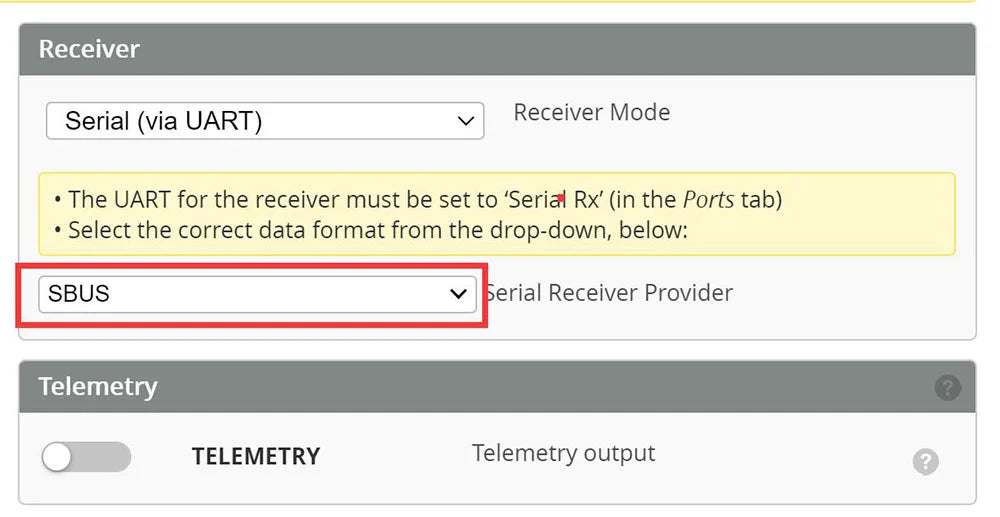1000x517 pixels.
Task: Click the Receiver Mode label
Action: (x=591, y=112)
